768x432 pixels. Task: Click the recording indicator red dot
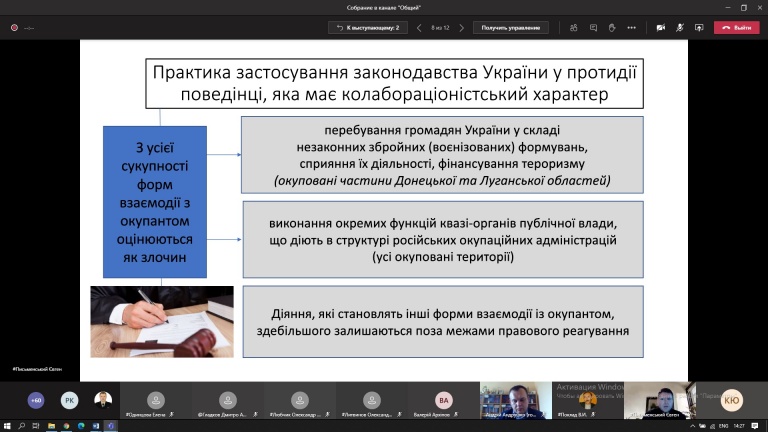pyautogui.click(x=14, y=28)
